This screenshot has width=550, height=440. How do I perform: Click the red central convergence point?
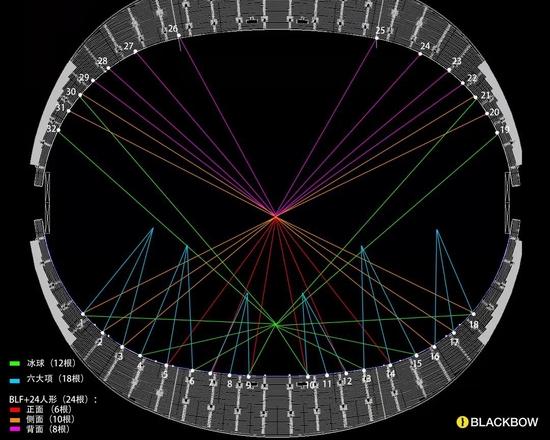276,217
